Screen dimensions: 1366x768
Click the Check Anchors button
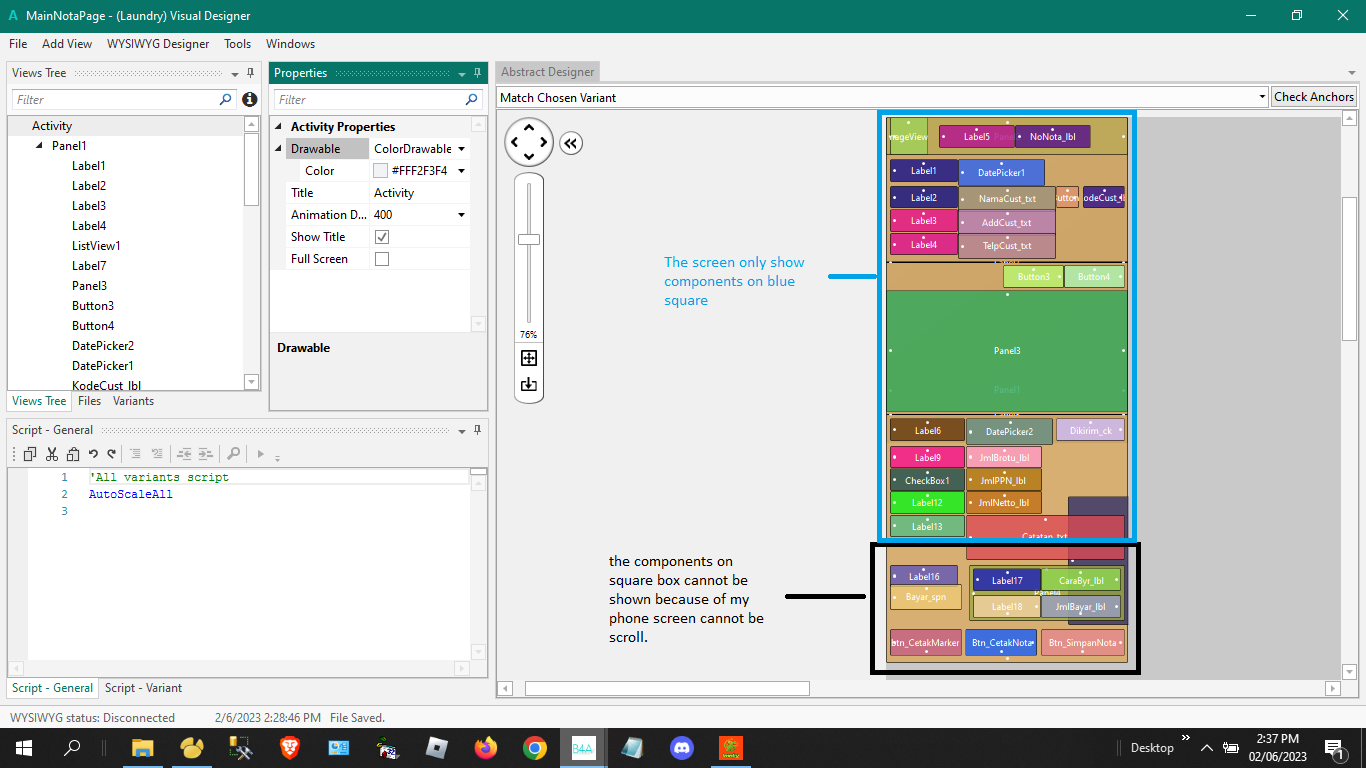point(1314,97)
